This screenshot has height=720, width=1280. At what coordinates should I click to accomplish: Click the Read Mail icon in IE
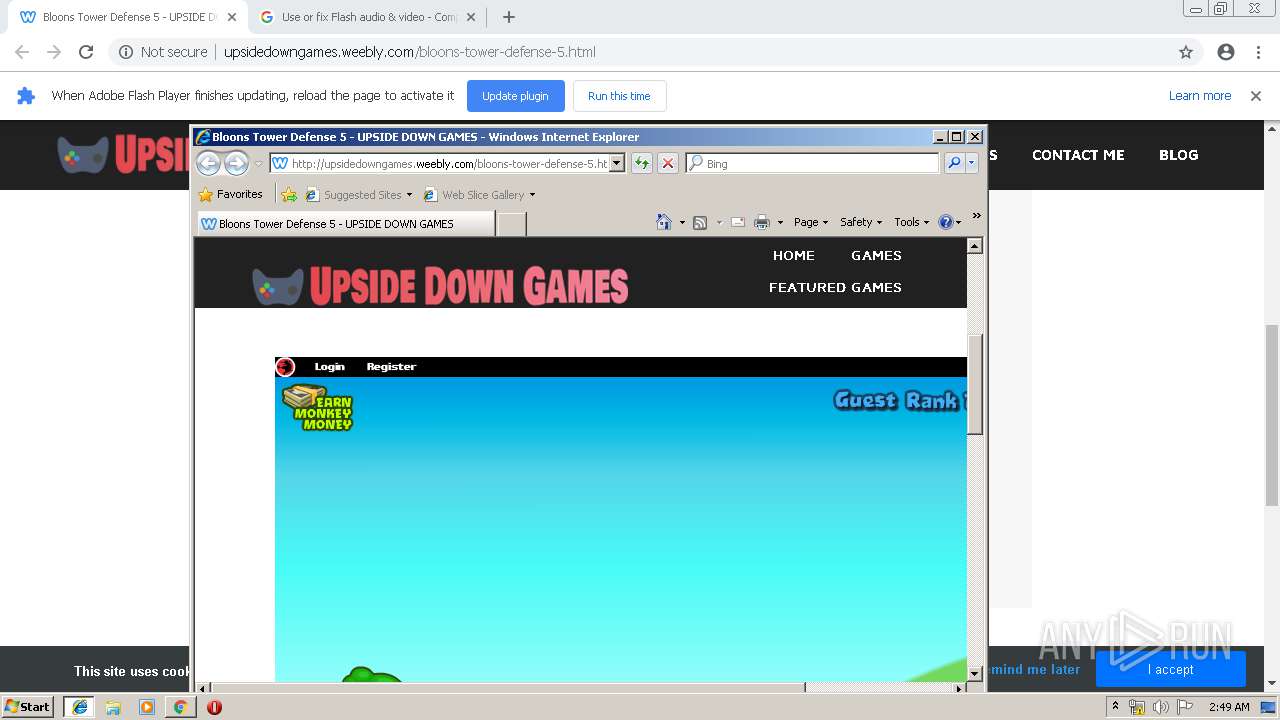coord(738,222)
